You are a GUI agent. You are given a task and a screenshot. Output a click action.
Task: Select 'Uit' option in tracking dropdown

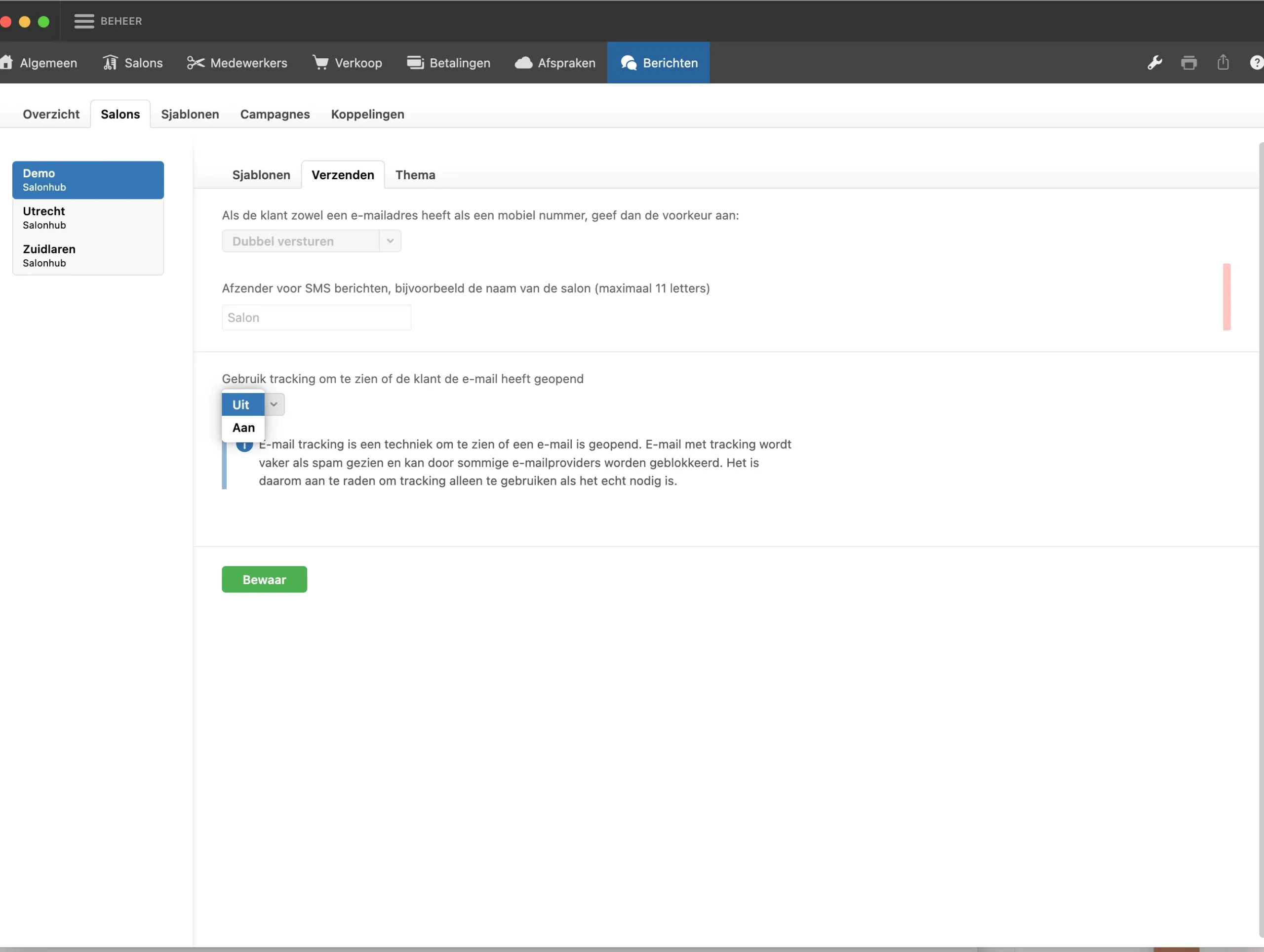pos(242,404)
